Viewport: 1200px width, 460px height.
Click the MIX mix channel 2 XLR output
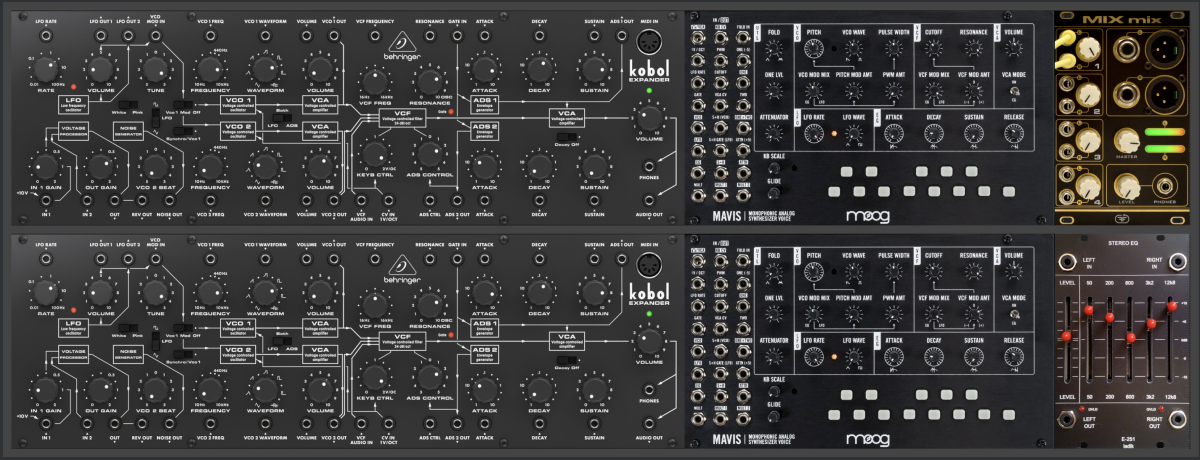coord(1163,93)
